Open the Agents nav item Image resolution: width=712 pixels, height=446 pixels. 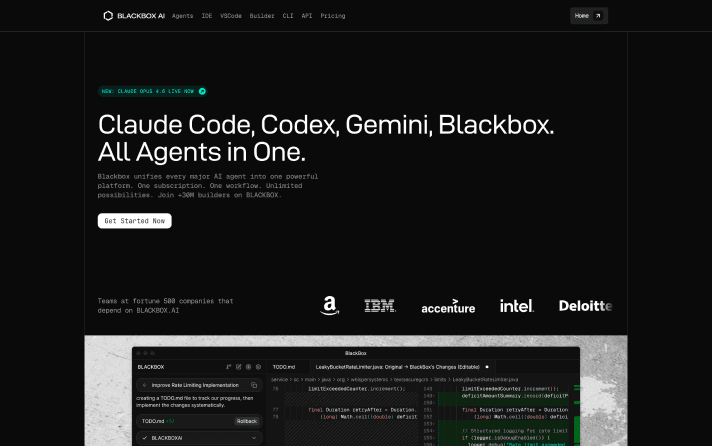click(183, 16)
